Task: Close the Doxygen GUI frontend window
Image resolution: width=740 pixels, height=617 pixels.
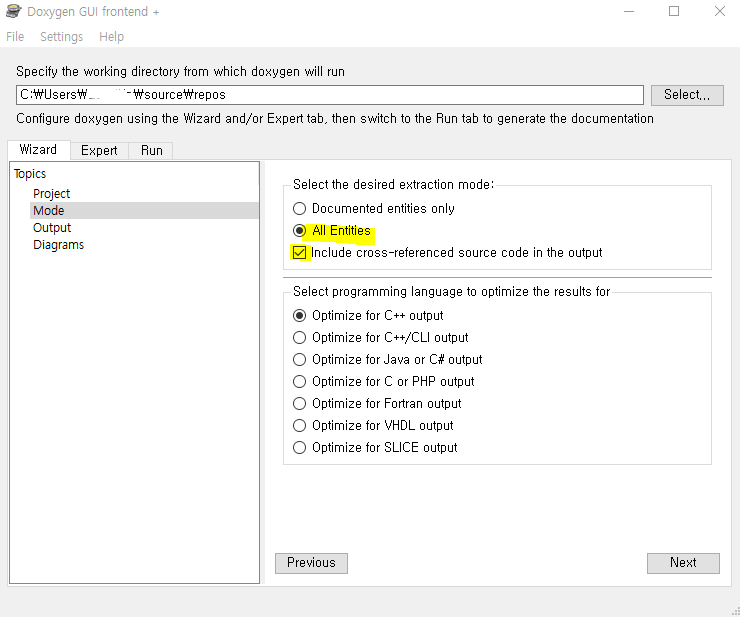Action: [720, 11]
